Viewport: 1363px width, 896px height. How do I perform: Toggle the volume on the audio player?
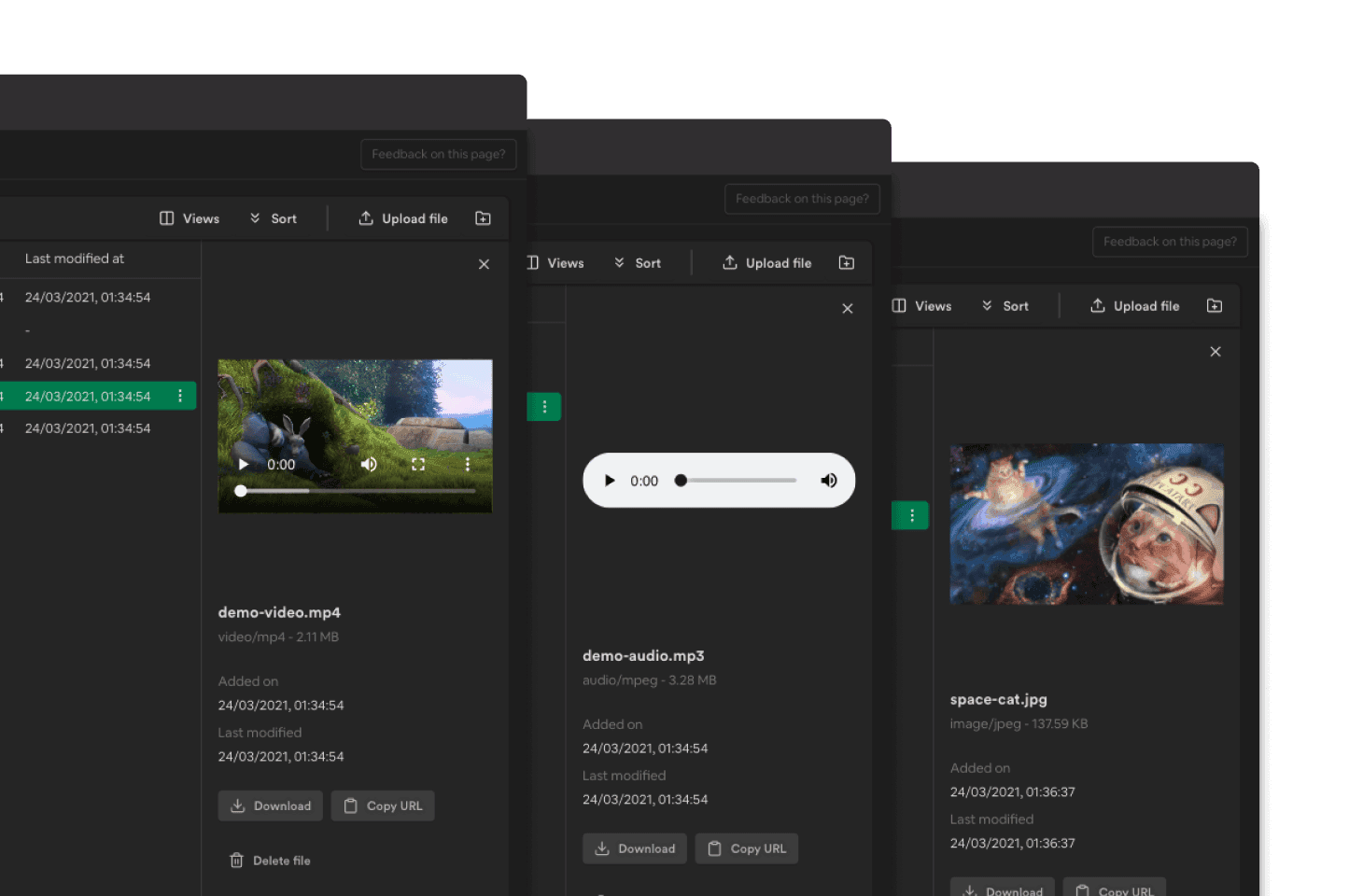(829, 480)
